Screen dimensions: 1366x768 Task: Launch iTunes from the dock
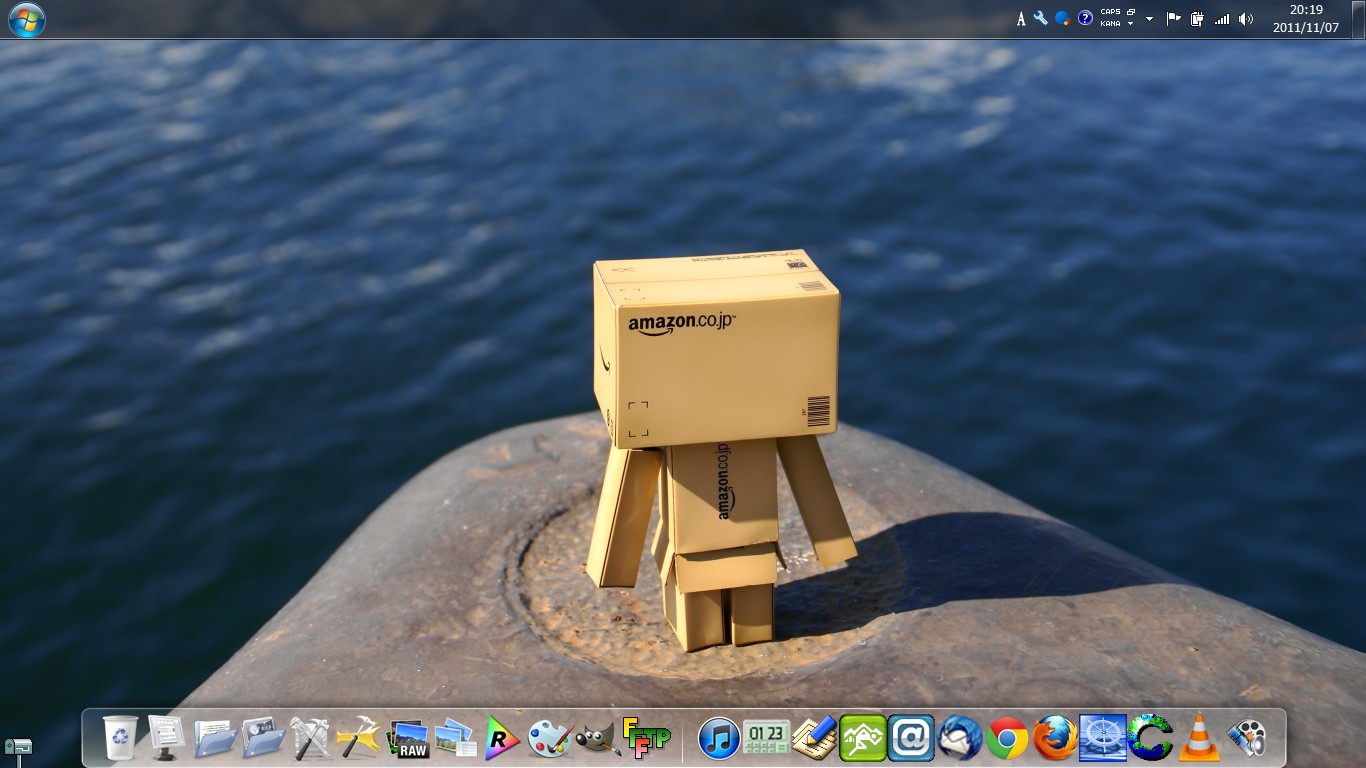718,739
